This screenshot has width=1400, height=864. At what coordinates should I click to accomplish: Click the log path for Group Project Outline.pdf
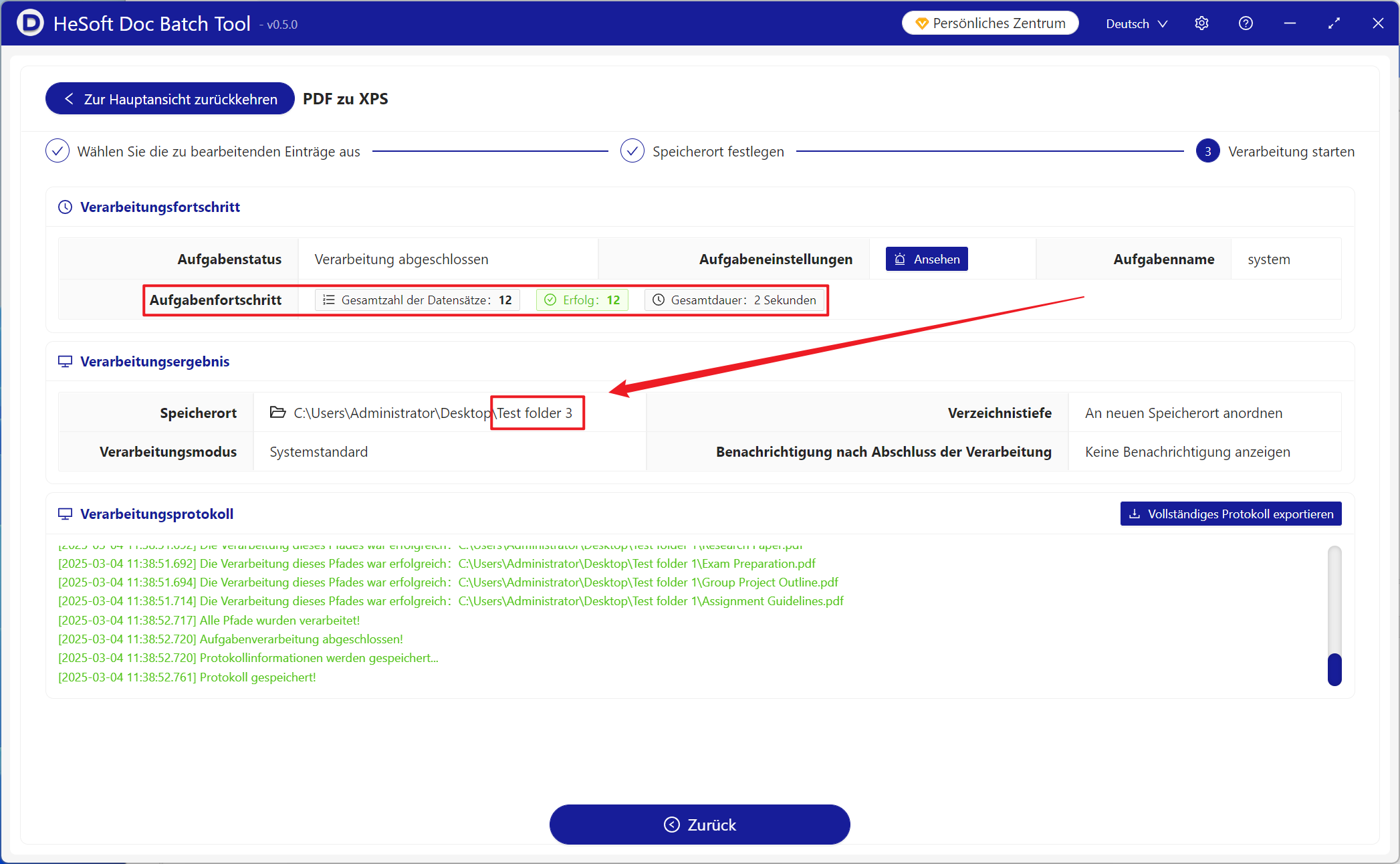649,582
